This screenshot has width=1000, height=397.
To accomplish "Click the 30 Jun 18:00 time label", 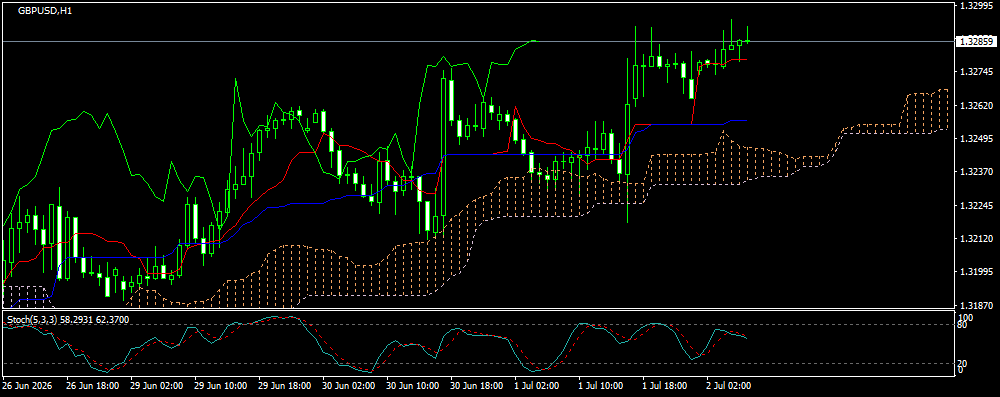I will [477, 386].
